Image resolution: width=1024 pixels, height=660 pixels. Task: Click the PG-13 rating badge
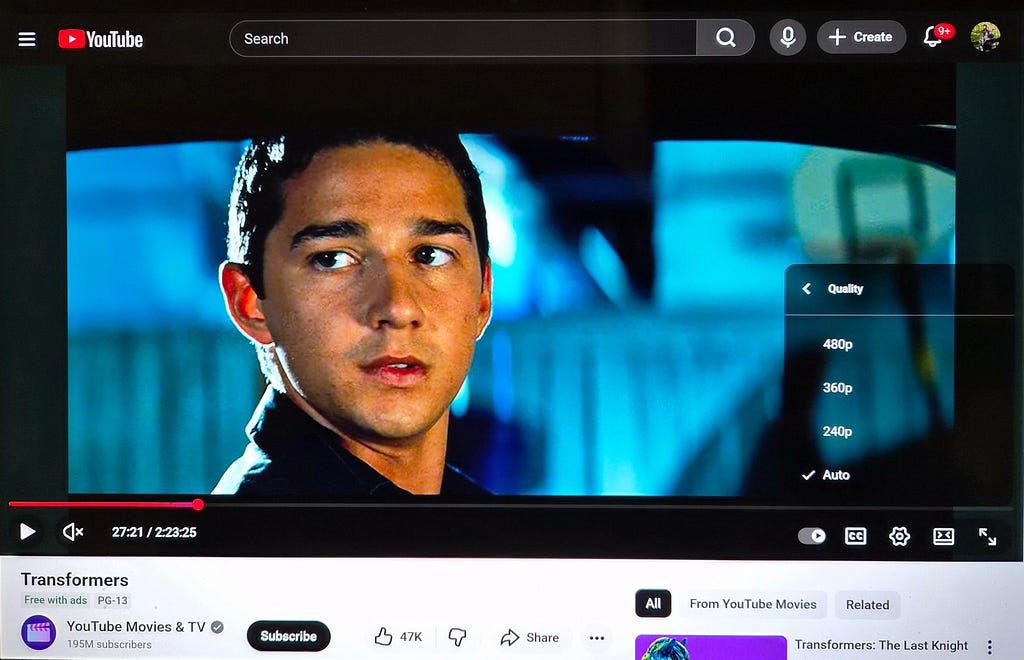click(112, 600)
